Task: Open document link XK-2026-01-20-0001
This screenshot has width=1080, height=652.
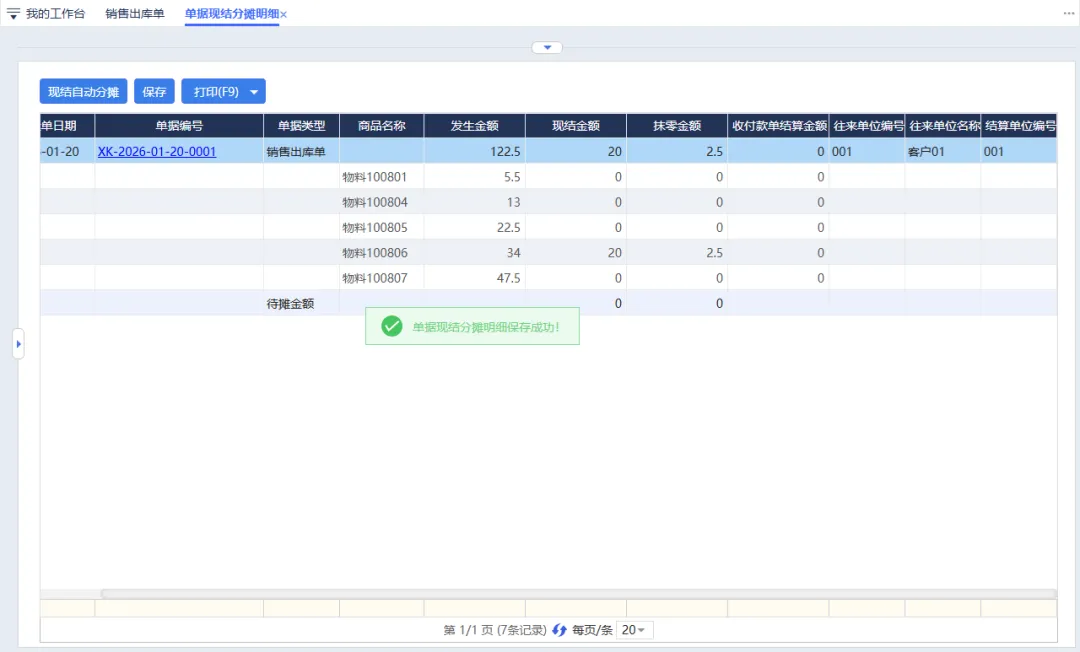Action: pyautogui.click(x=157, y=152)
